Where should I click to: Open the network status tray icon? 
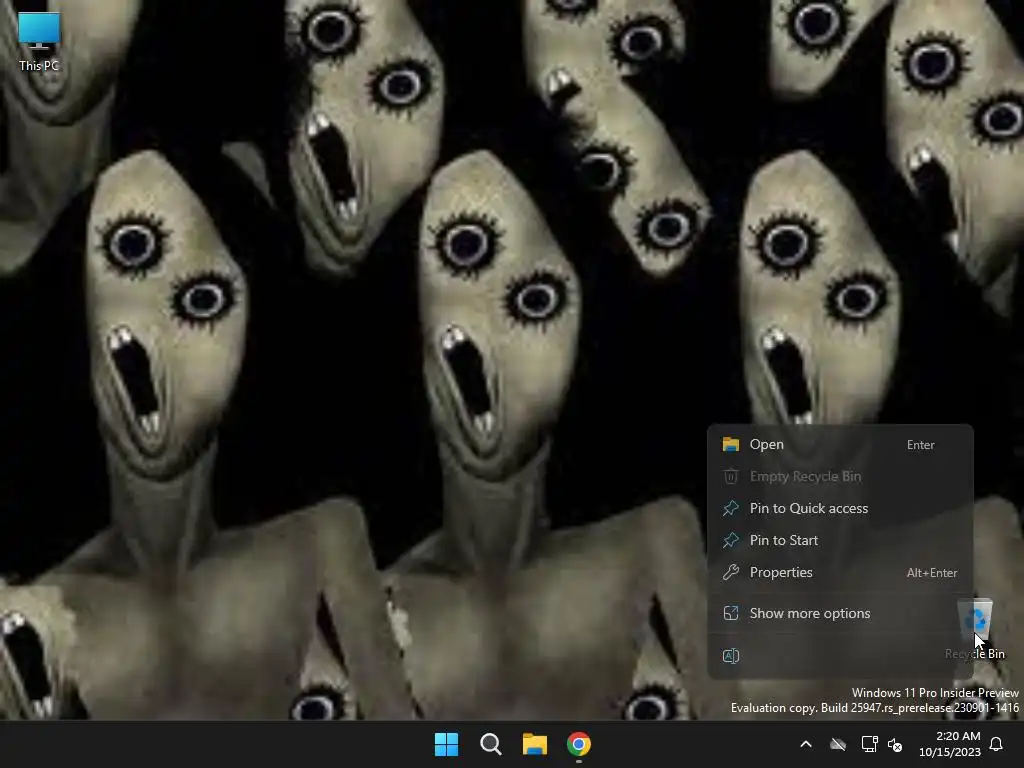point(869,744)
